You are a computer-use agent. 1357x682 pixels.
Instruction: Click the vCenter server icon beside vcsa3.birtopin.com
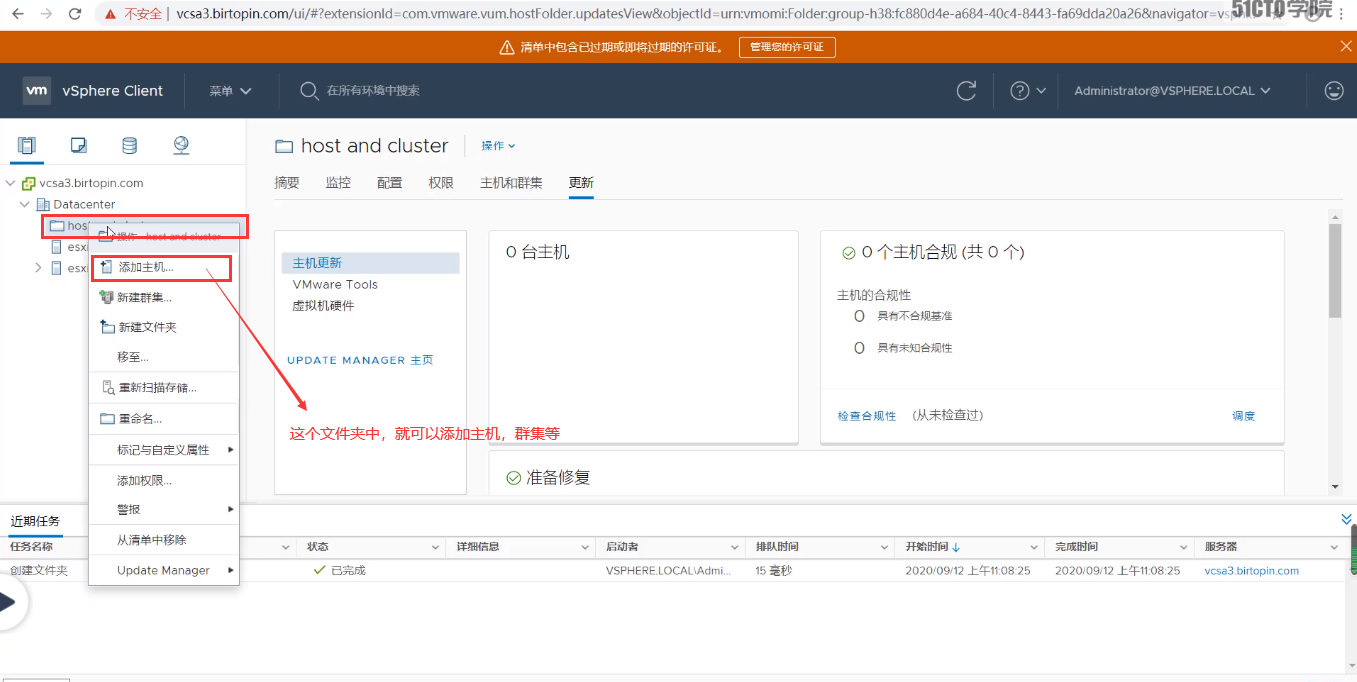[29, 183]
